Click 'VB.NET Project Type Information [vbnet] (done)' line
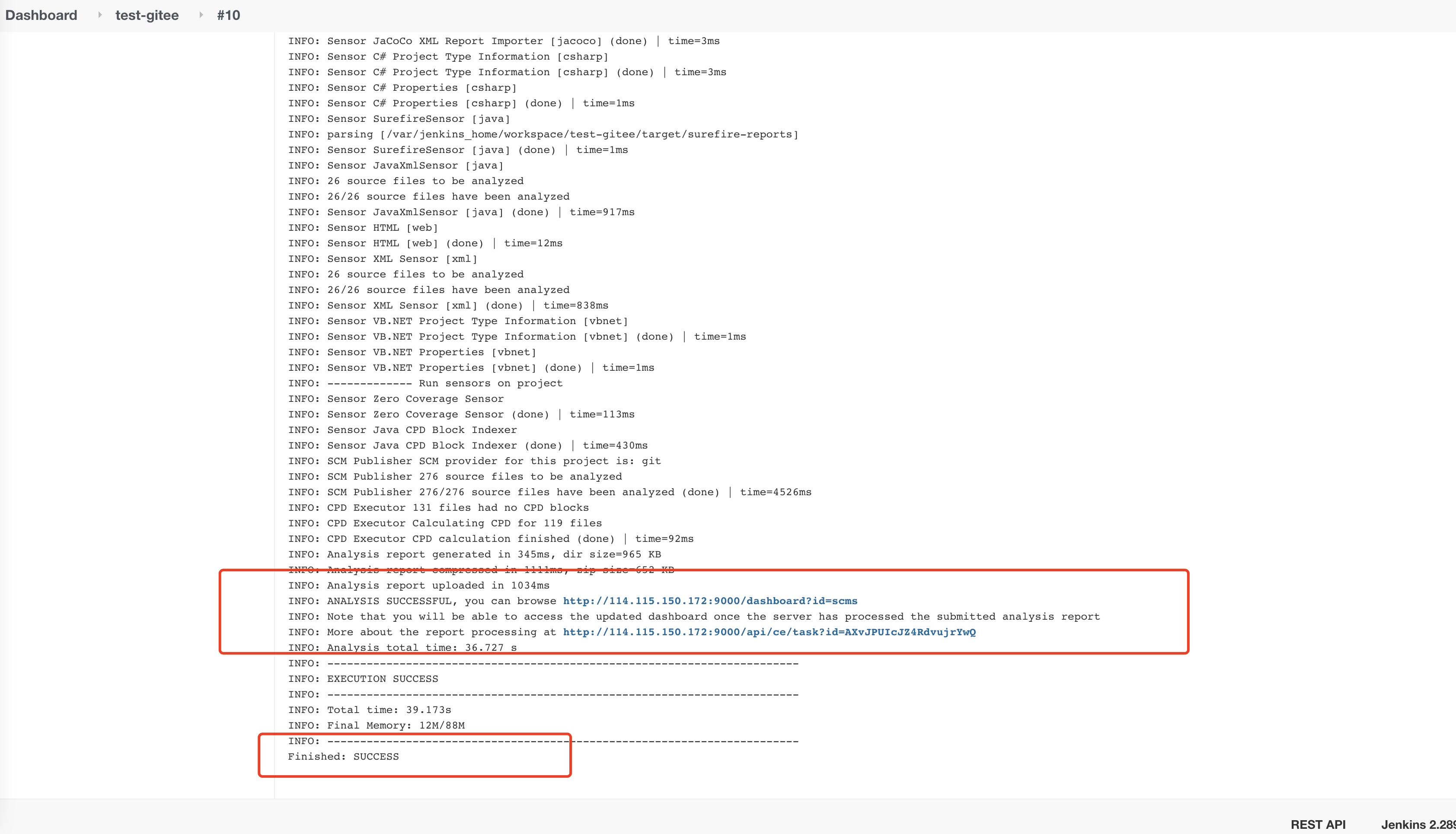 (517, 336)
